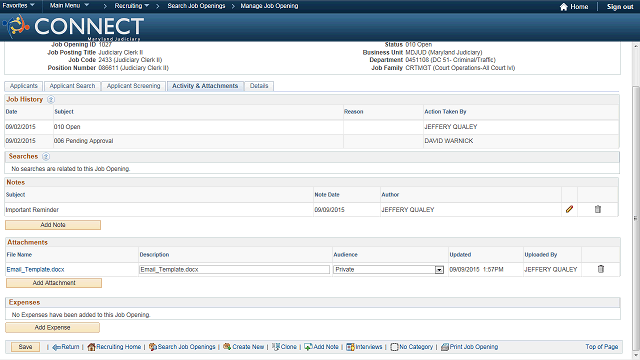The image size is (640, 360).
Task: Click the Add Expense button
Action: tap(52, 327)
